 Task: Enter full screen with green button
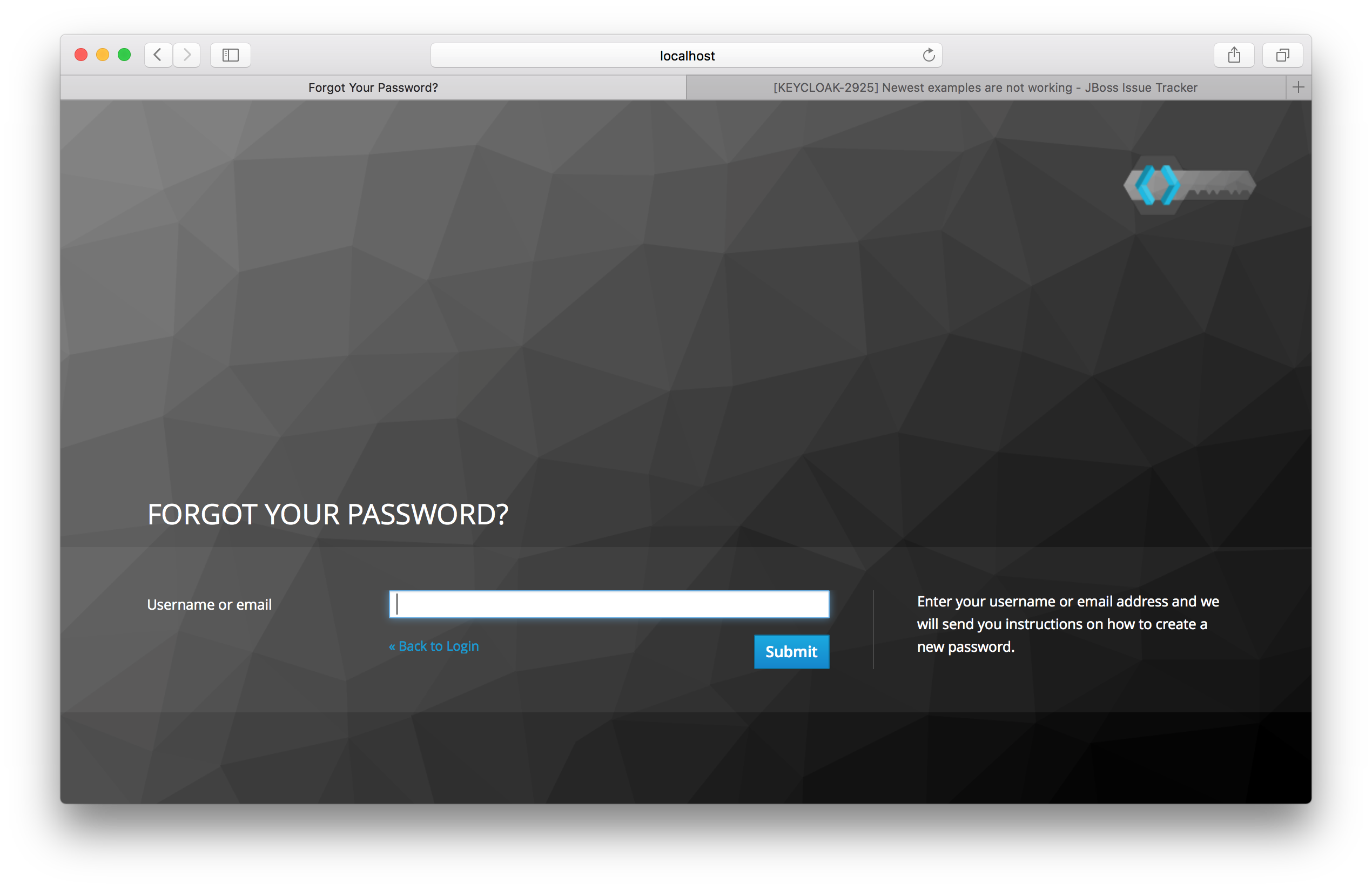pos(124,55)
